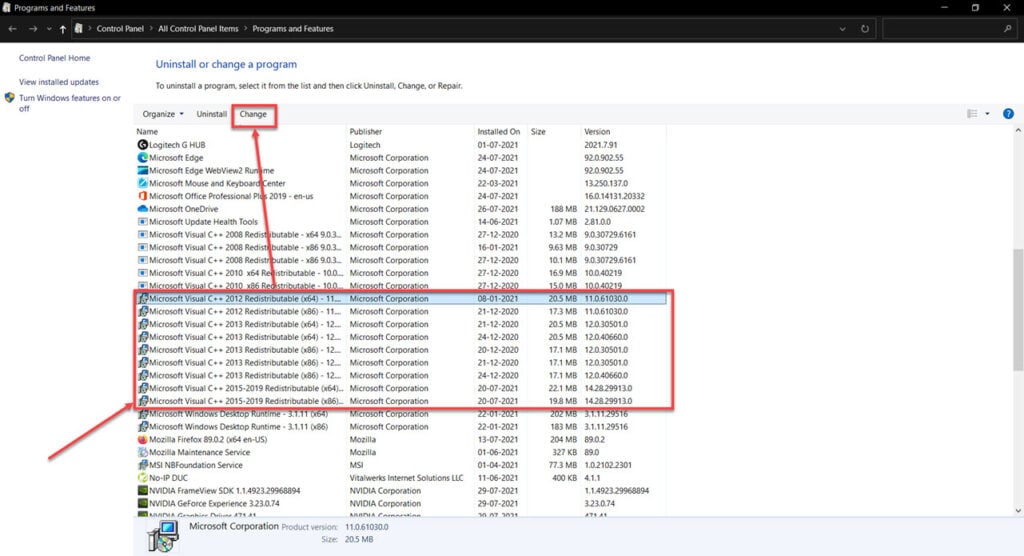Click the All Control Panel Items breadcrumb
This screenshot has height=556, width=1024.
(199, 29)
